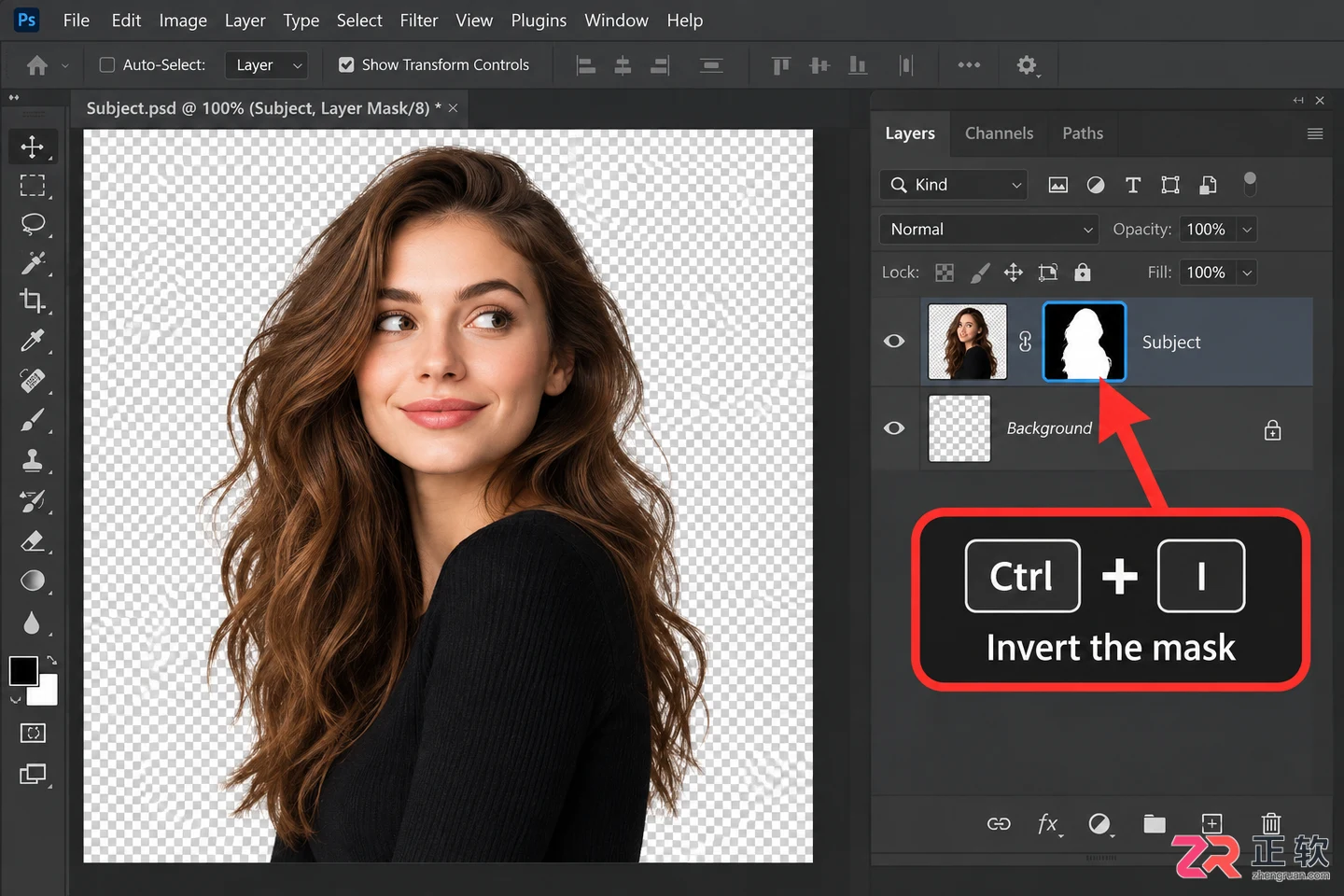Screen dimensions: 1344x896
Task: Switch to the Paths tab
Action: pos(1083,133)
